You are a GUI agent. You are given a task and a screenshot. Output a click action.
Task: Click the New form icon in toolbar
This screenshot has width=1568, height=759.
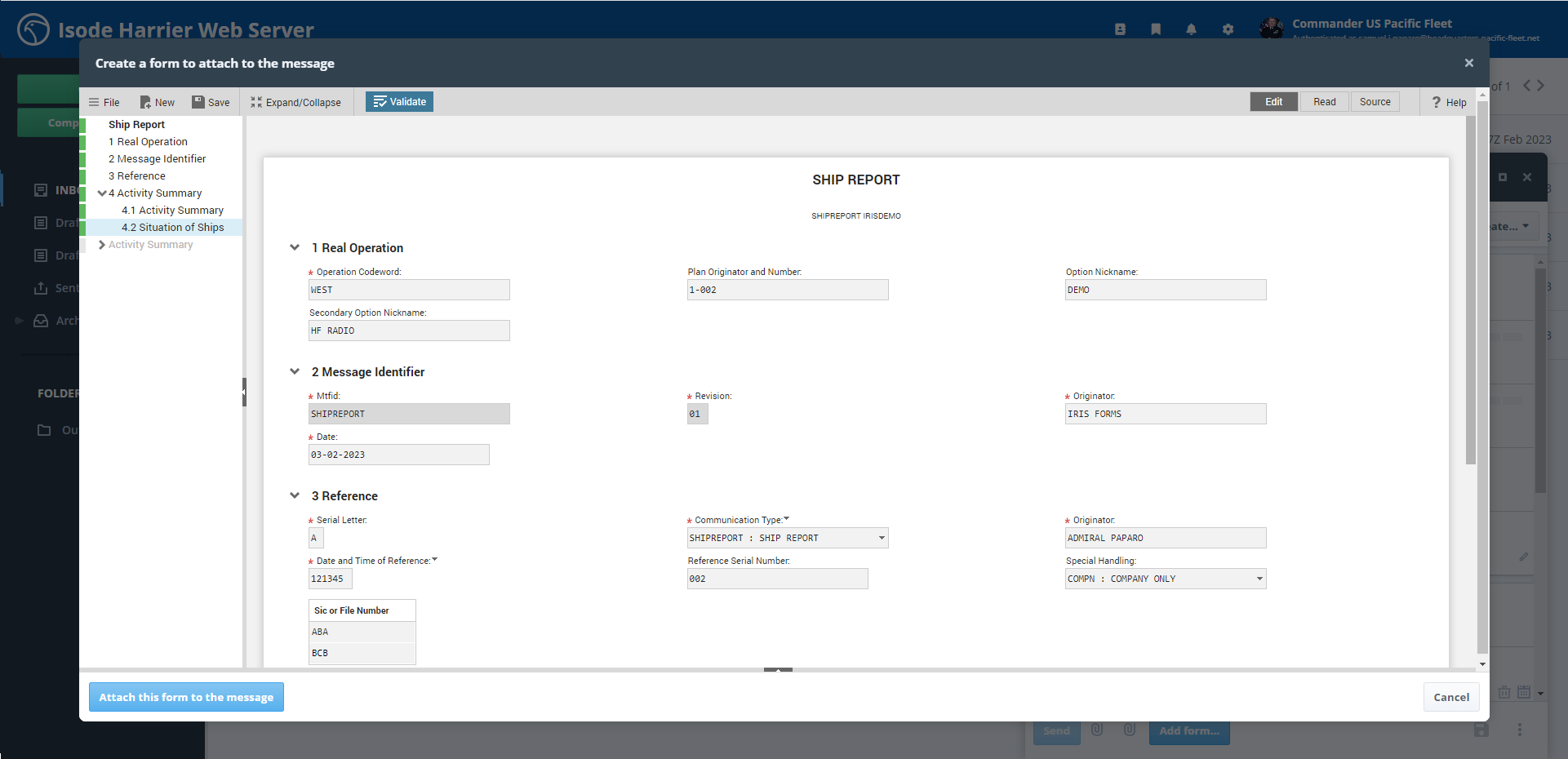[x=146, y=102]
